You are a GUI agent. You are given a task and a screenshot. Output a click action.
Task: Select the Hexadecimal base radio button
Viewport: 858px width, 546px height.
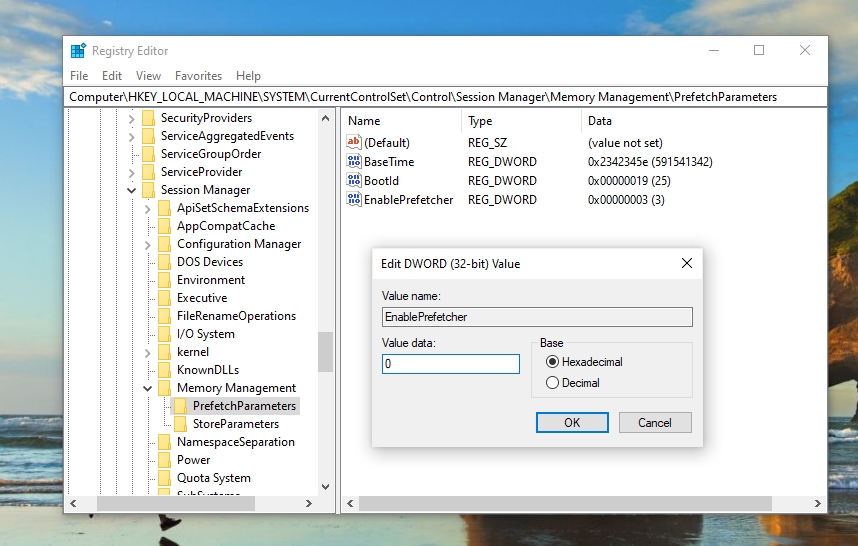pyautogui.click(x=552, y=362)
